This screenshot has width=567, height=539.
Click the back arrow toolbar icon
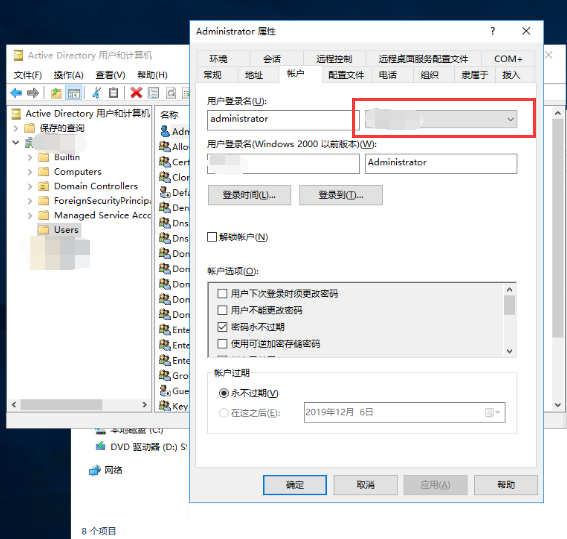click(16, 93)
